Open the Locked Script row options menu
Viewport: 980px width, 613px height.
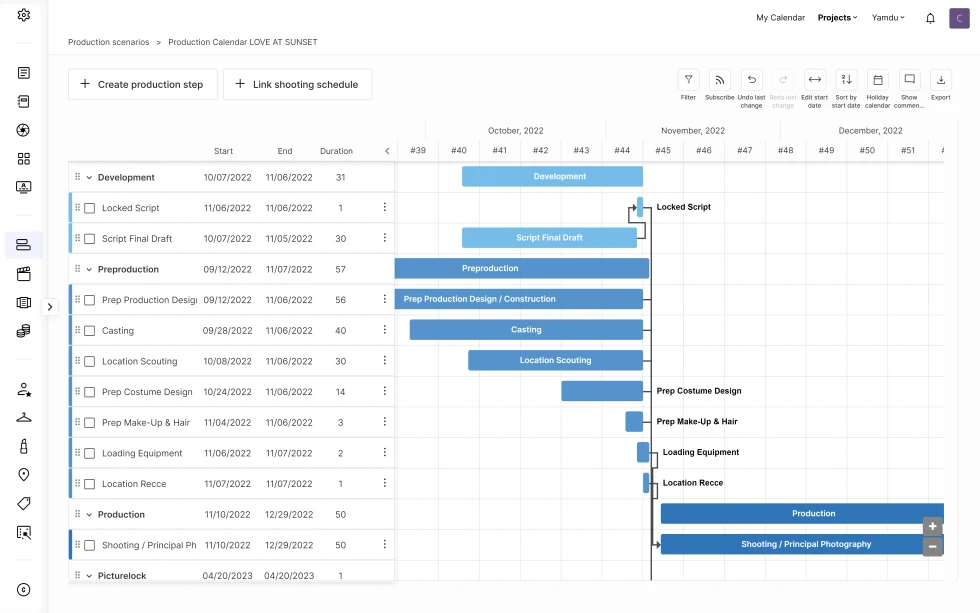(x=384, y=207)
